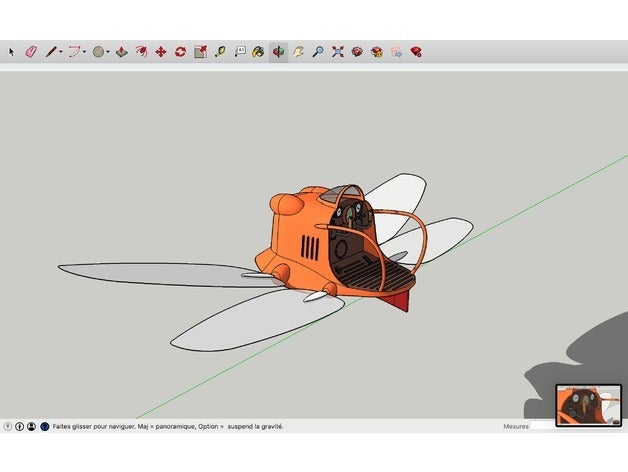Open the 3D Warehouse
Image resolution: width=628 pixels, height=472 pixels.
pyautogui.click(x=357, y=51)
